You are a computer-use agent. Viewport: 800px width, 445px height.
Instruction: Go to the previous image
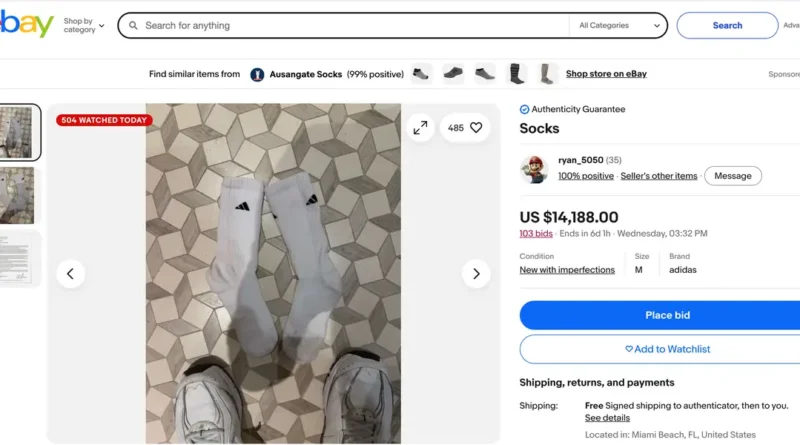70,274
